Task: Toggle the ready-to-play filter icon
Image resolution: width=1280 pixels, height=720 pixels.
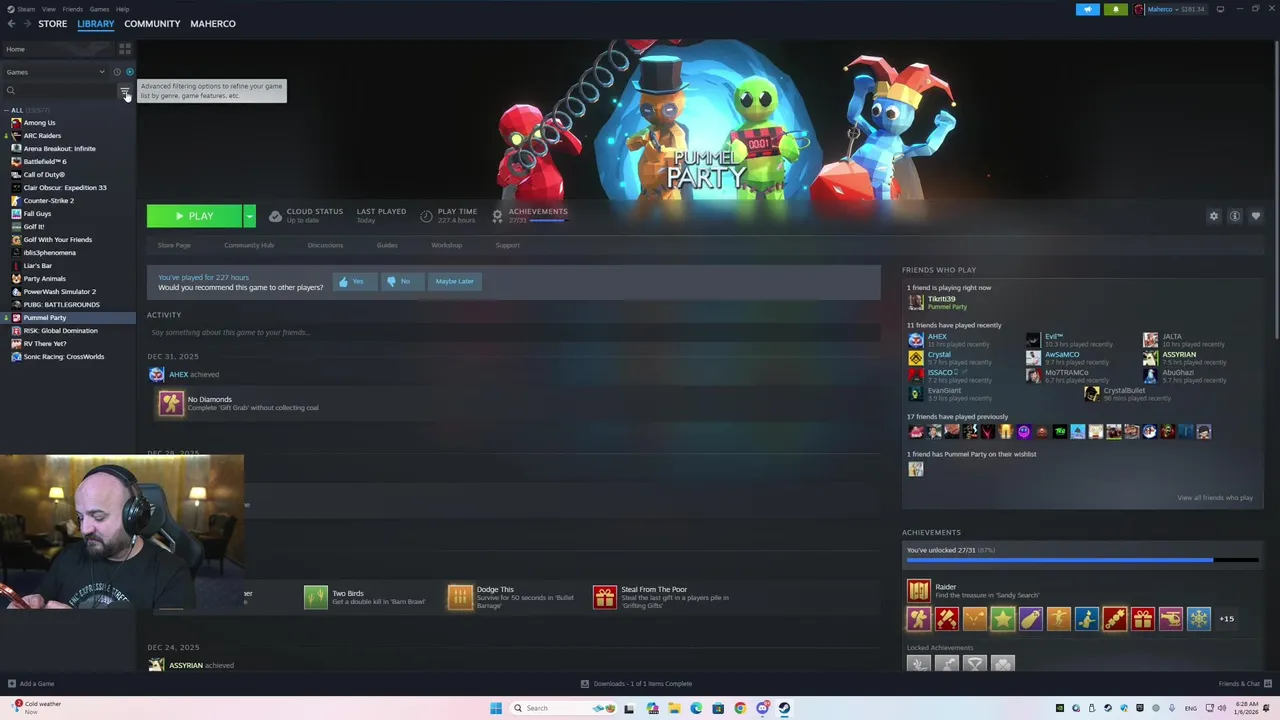Action: coord(129,72)
